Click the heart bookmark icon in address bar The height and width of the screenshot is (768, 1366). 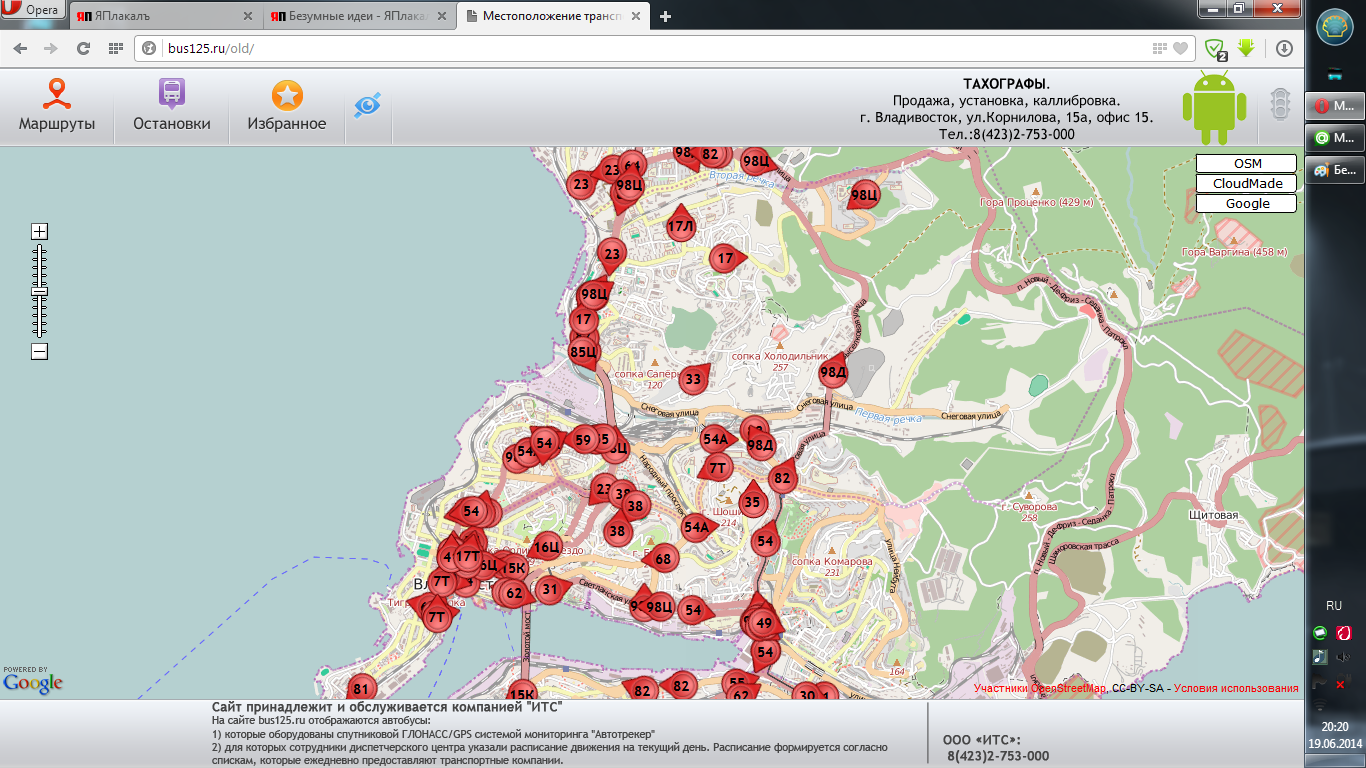(x=1180, y=48)
